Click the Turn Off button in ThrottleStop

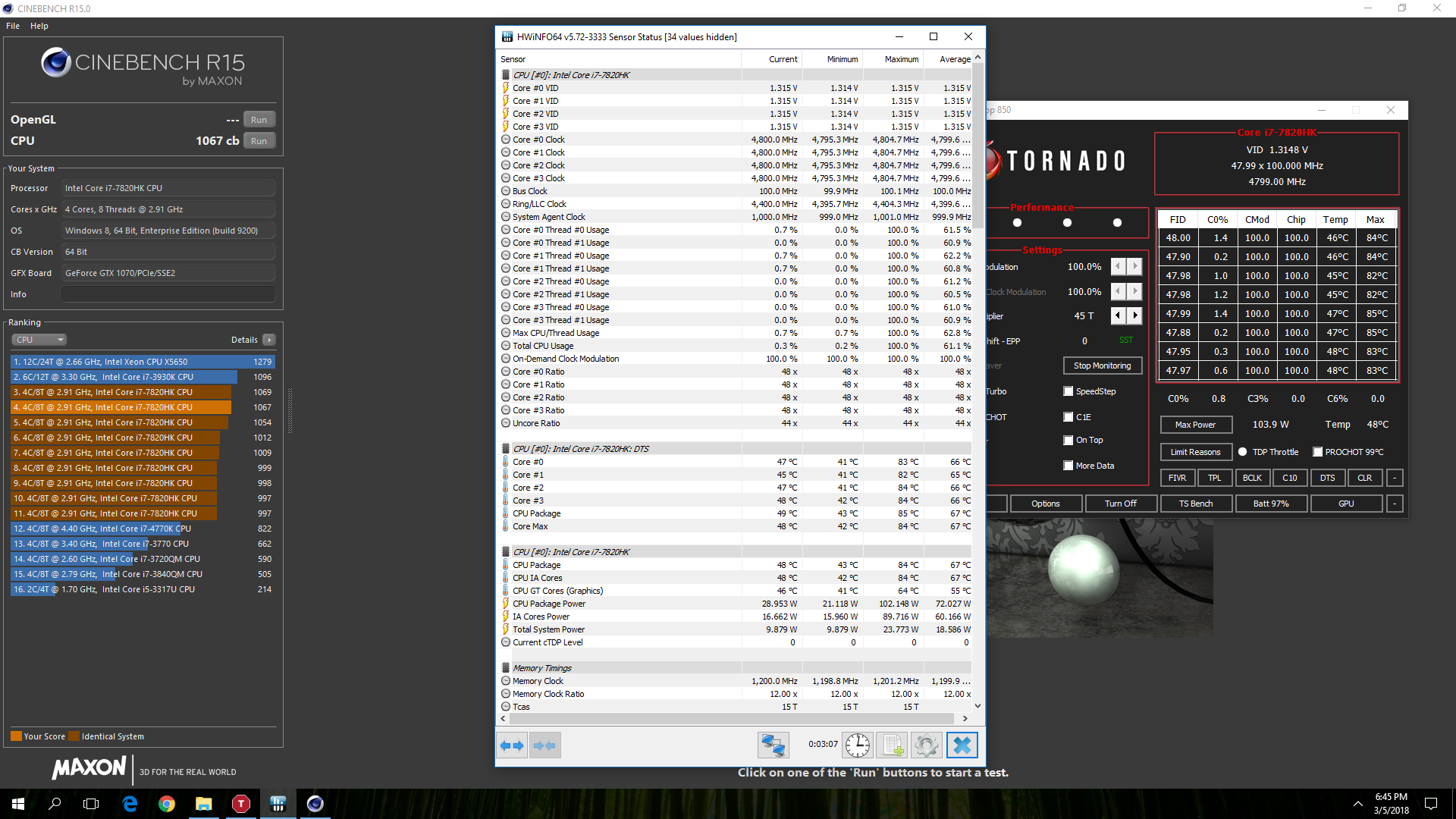[x=1120, y=504]
